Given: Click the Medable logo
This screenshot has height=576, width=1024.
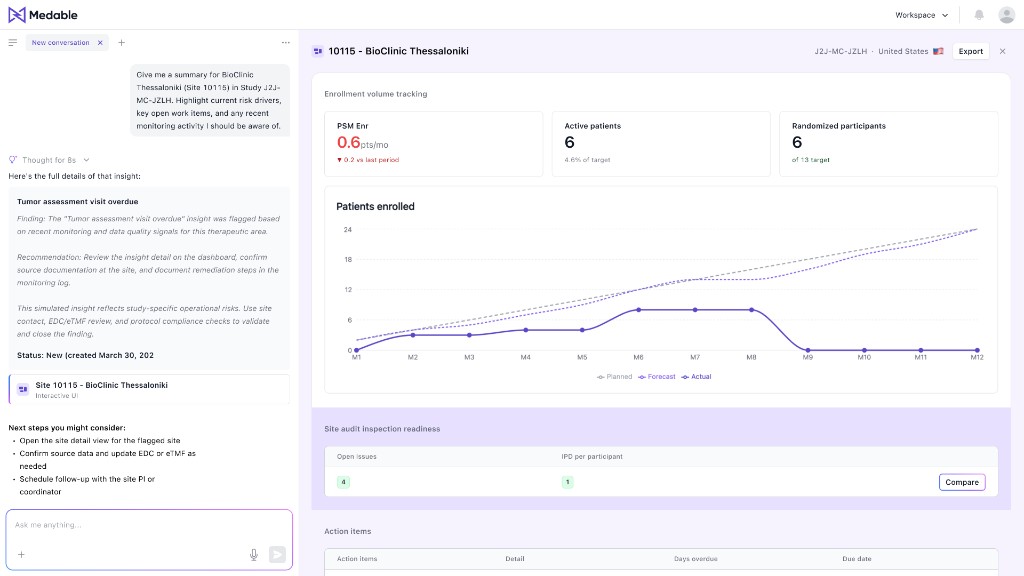Looking at the screenshot, I should [x=42, y=14].
